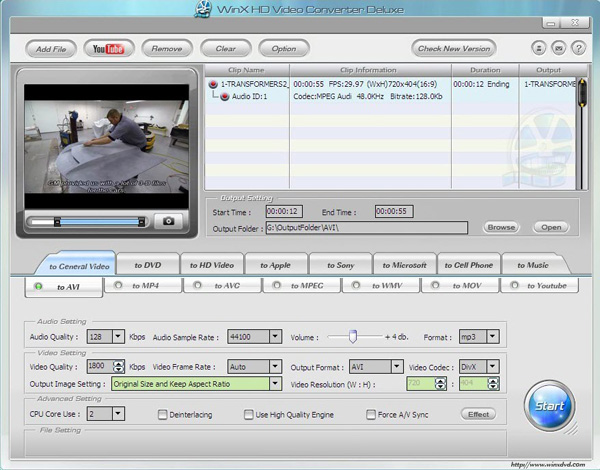Click the Volume slider handle
600x470 pixels.
(353, 336)
